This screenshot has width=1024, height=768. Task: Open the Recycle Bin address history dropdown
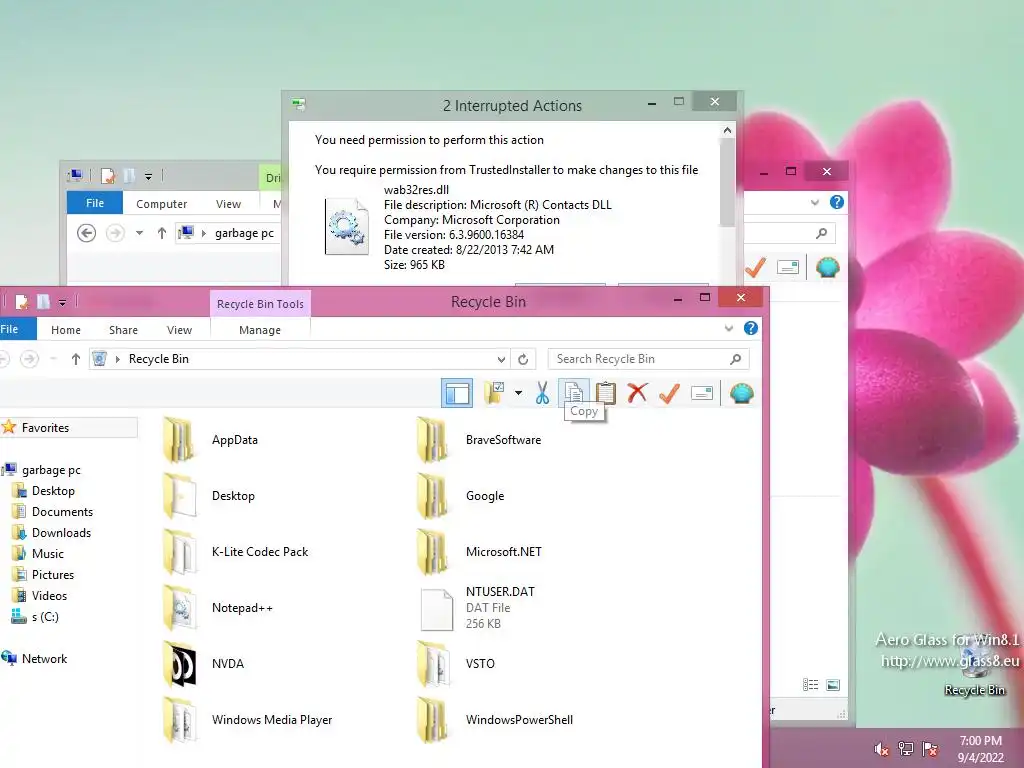pyautogui.click(x=501, y=359)
